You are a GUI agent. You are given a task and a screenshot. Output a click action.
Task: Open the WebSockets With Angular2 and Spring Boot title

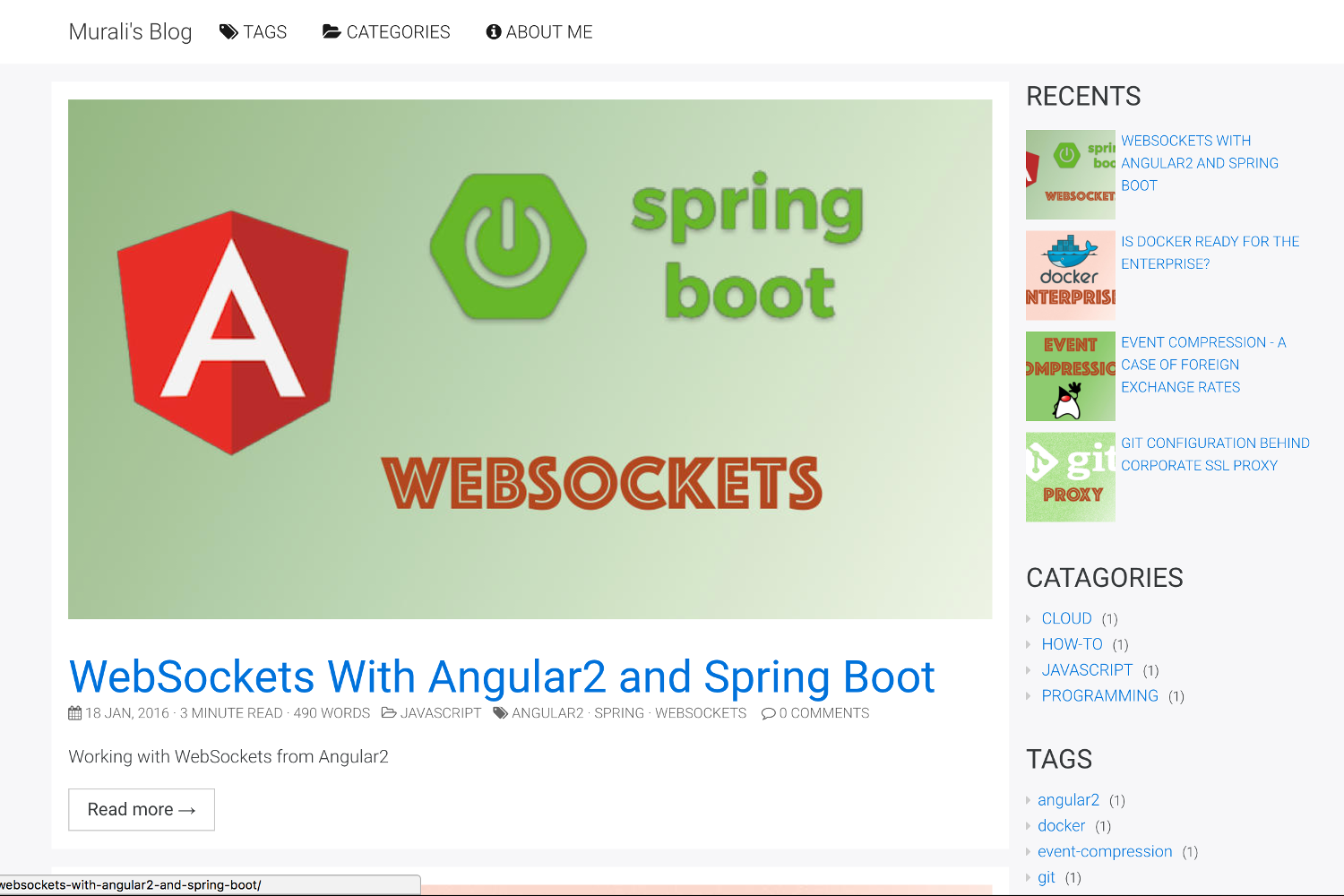pos(502,676)
